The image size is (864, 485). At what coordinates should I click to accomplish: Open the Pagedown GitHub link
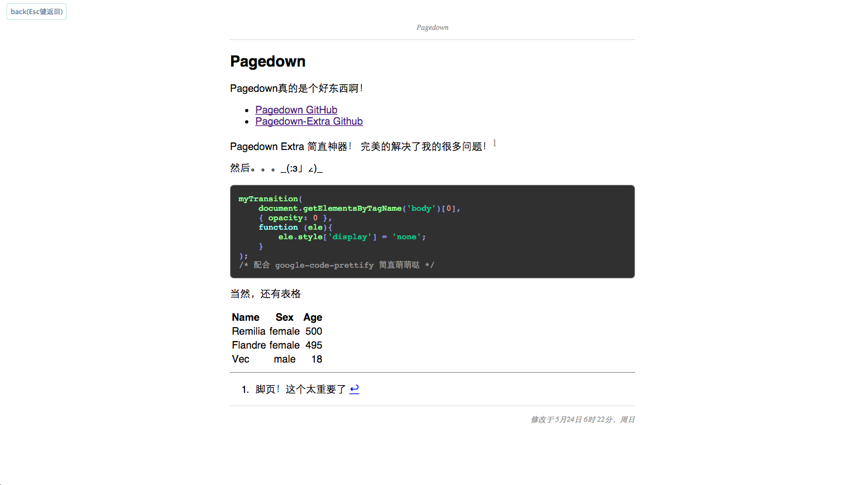pyautogui.click(x=296, y=110)
